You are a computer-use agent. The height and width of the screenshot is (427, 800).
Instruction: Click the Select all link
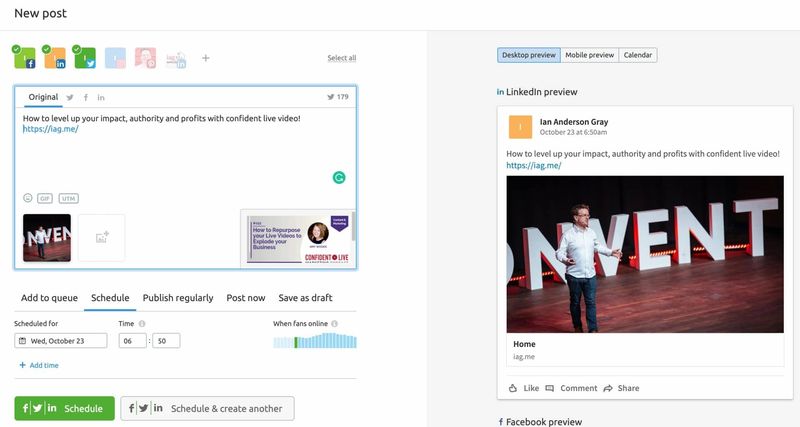pyautogui.click(x=342, y=58)
